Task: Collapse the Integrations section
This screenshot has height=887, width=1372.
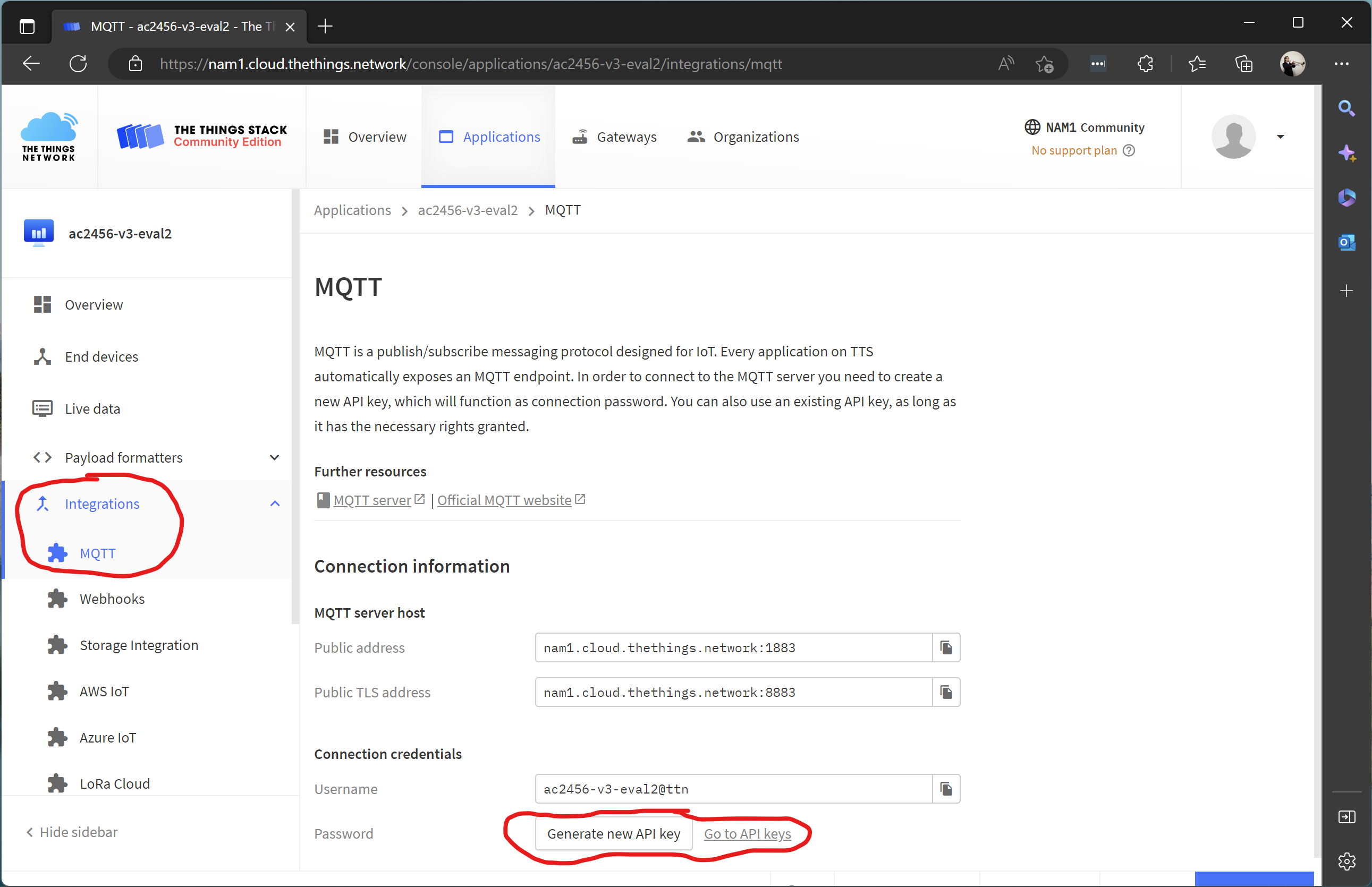Action: (x=274, y=504)
